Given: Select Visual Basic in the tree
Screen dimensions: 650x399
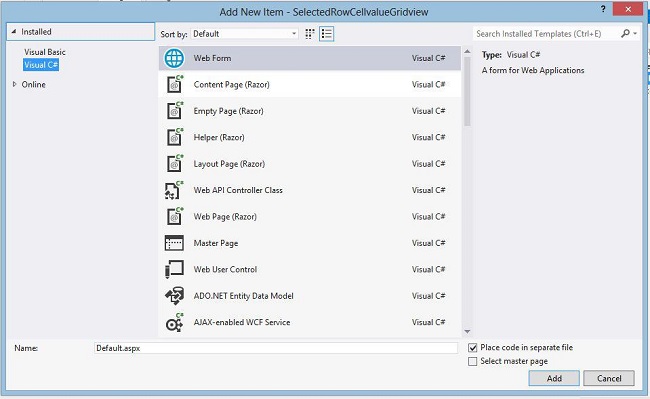Looking at the screenshot, I should tap(45, 52).
